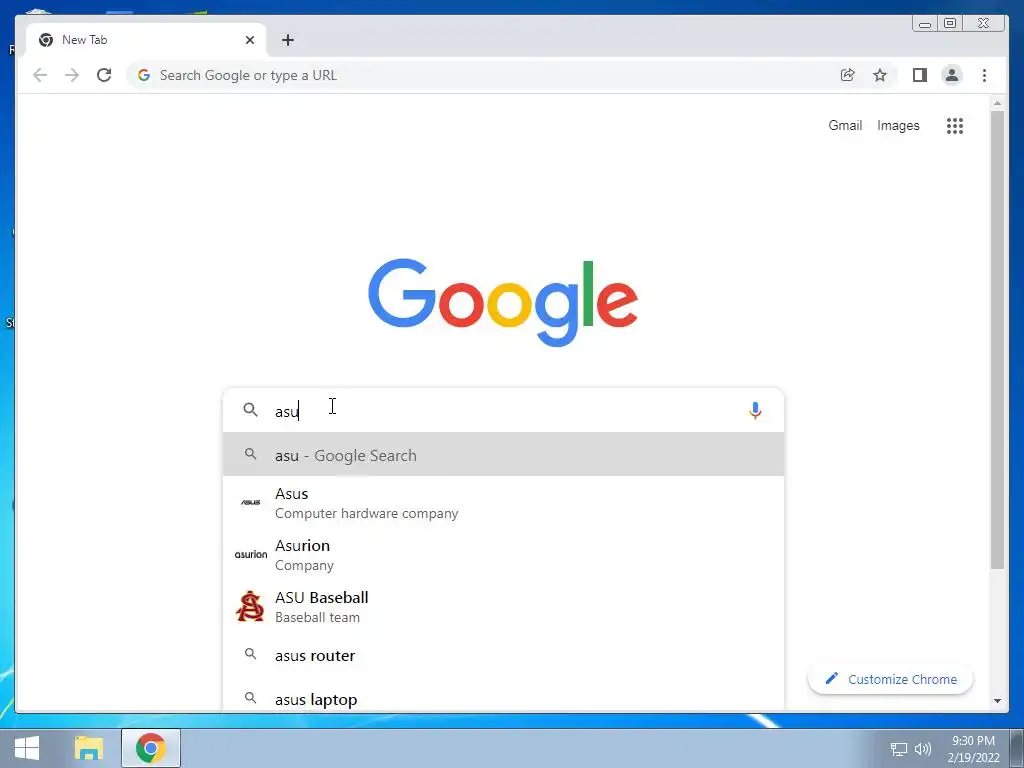Click the magnifier icon beside asus router
The width and height of the screenshot is (1024, 768).
coord(250,654)
